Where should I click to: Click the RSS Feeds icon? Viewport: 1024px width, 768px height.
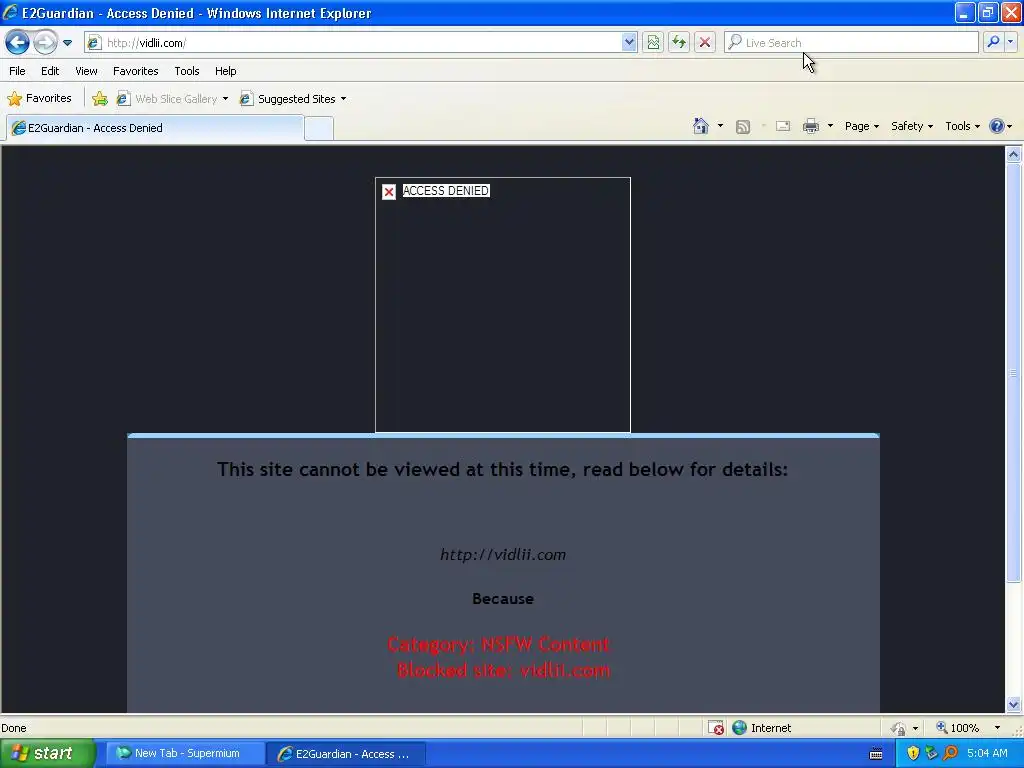743,127
